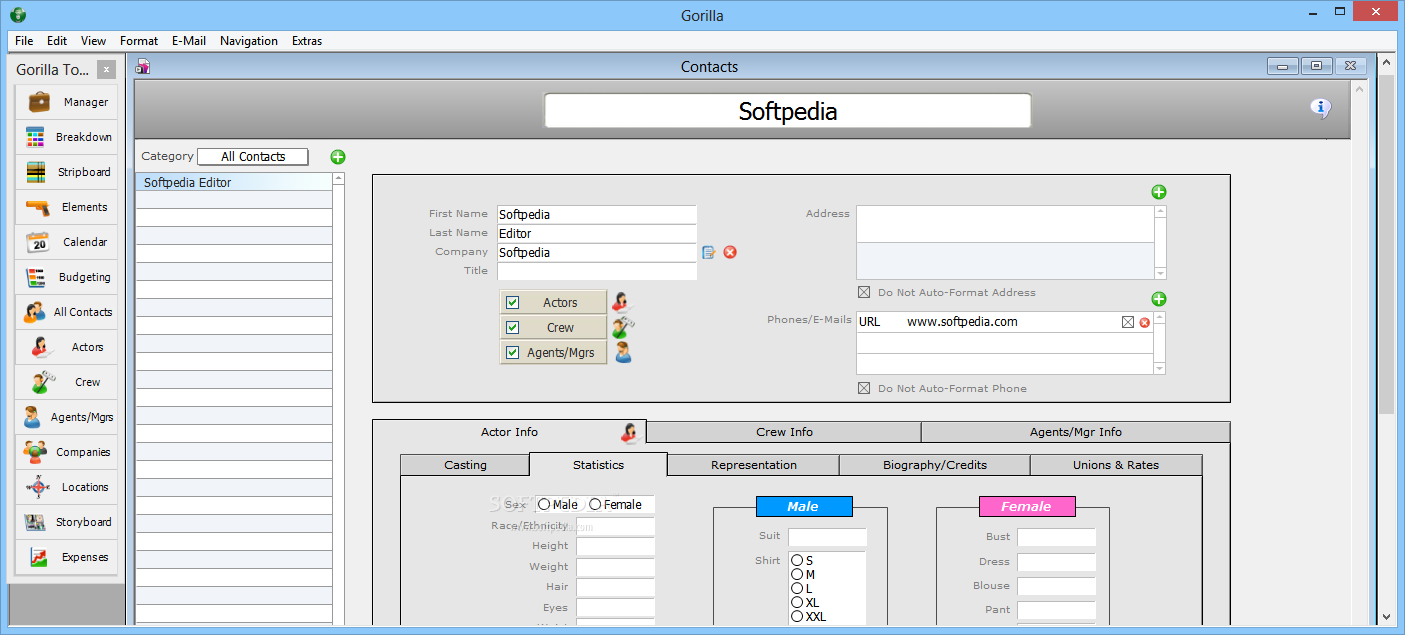Image resolution: width=1405 pixels, height=635 pixels.
Task: Click the Suit input field
Action: [827, 538]
